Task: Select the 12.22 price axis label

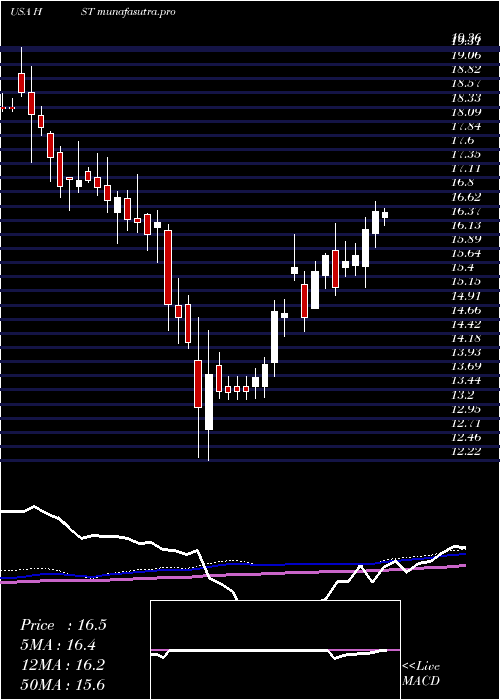Action: 466,451
